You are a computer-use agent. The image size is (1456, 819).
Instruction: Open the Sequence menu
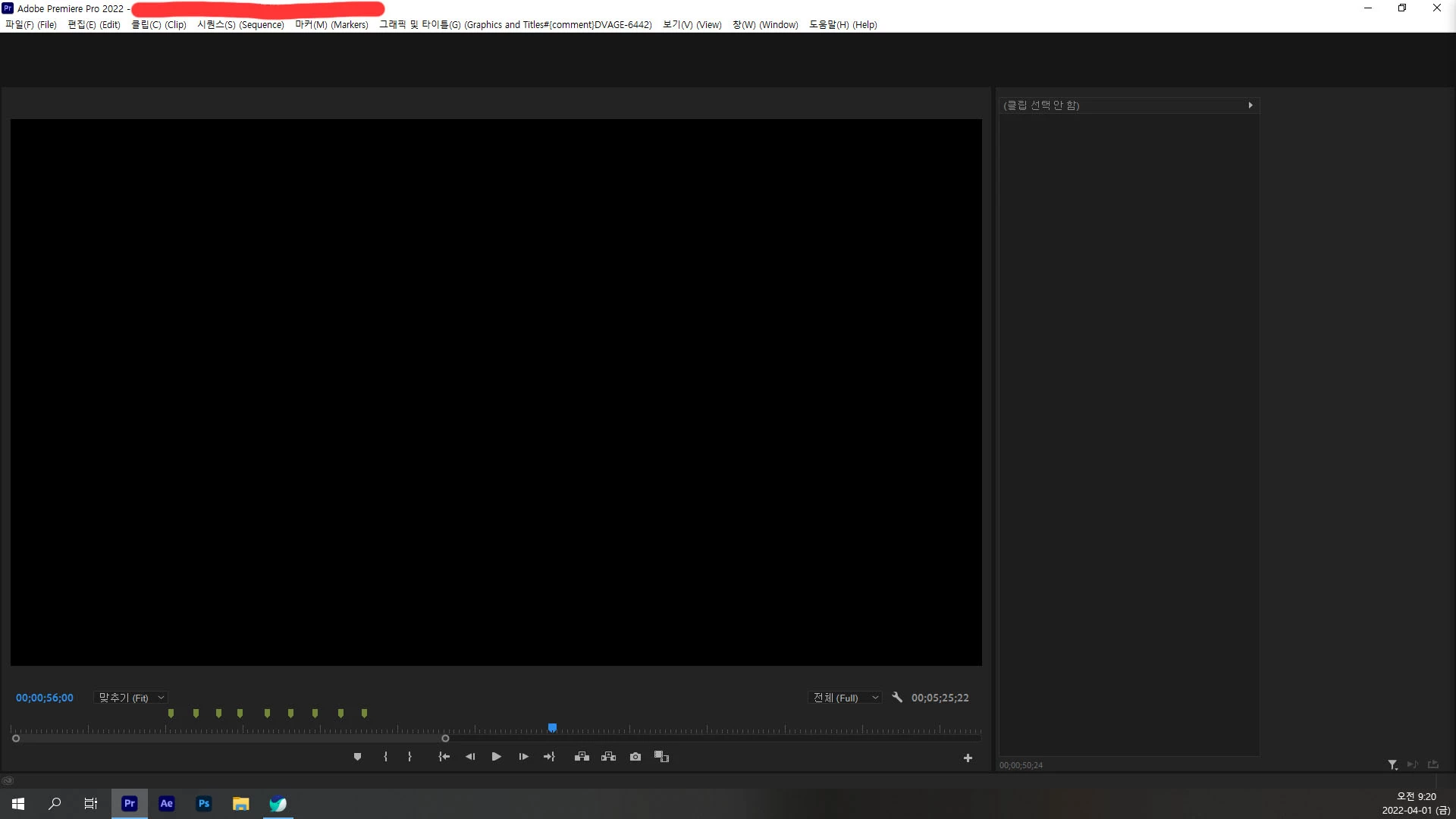240,24
